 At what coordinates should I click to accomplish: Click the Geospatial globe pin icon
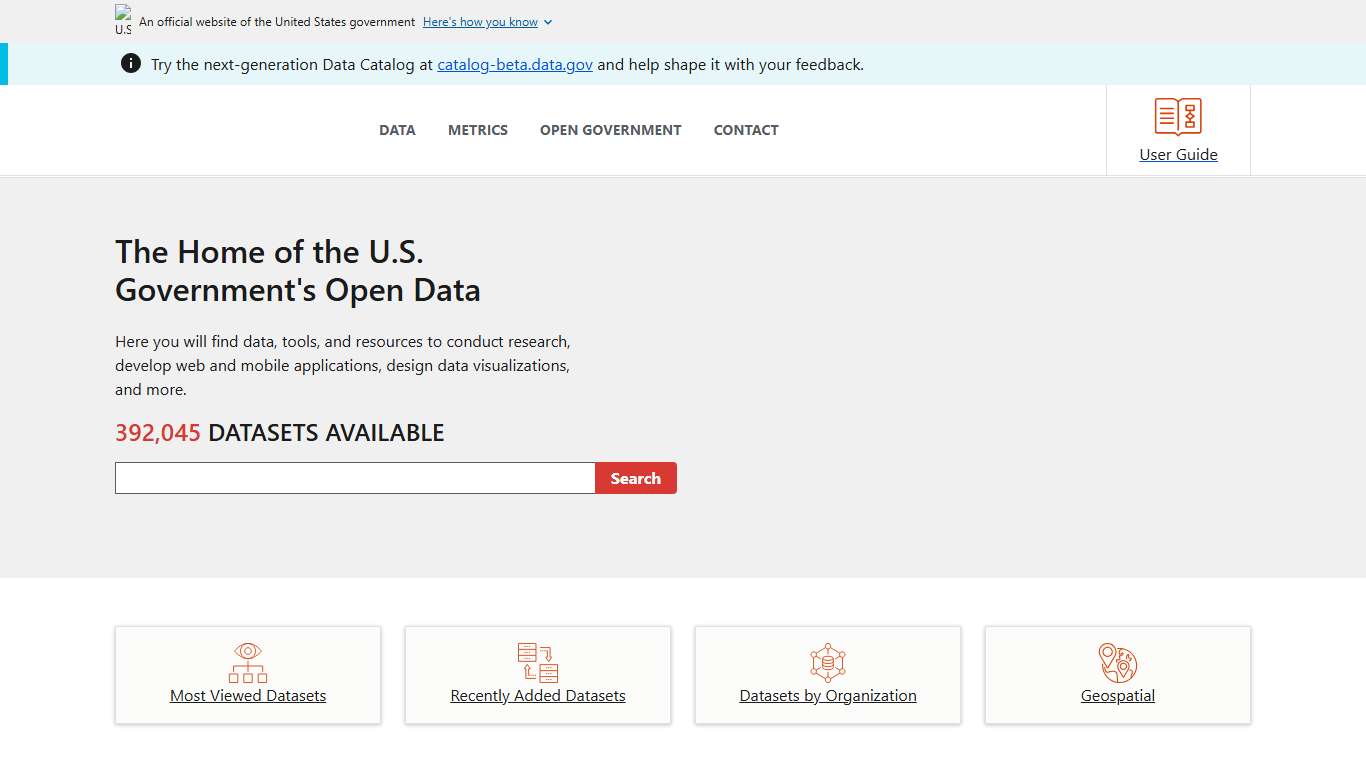(1117, 662)
